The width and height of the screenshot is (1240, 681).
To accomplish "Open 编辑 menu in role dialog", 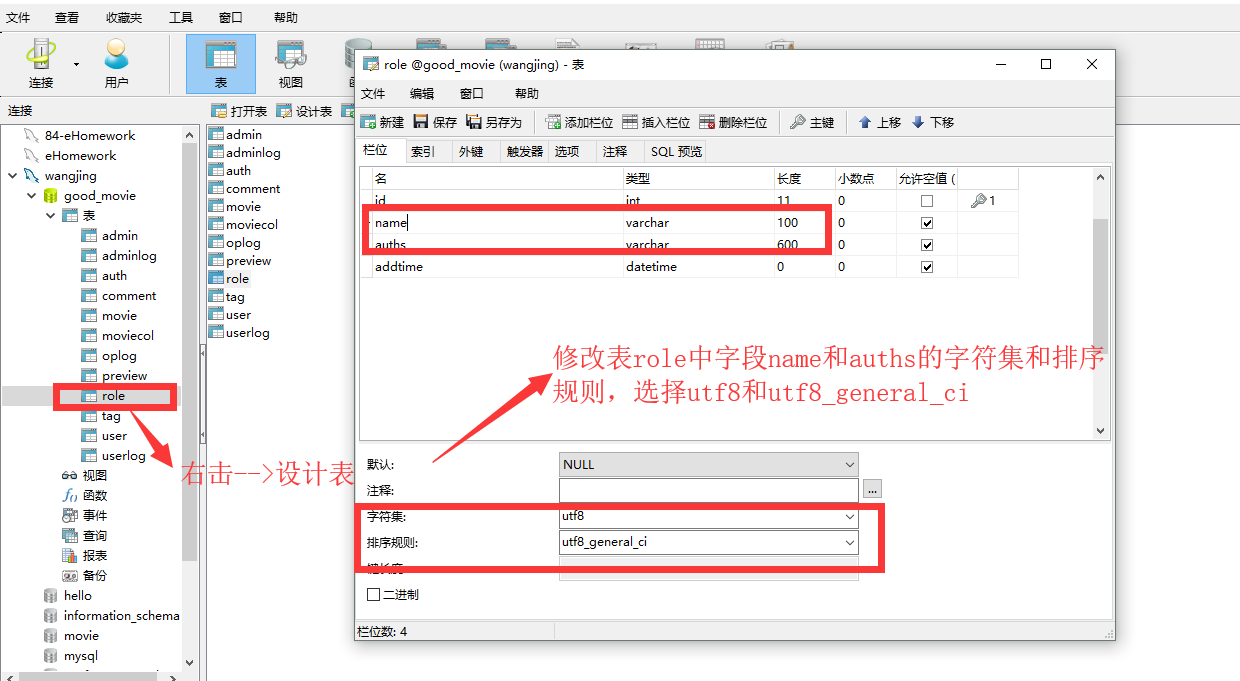I will click(x=422, y=93).
